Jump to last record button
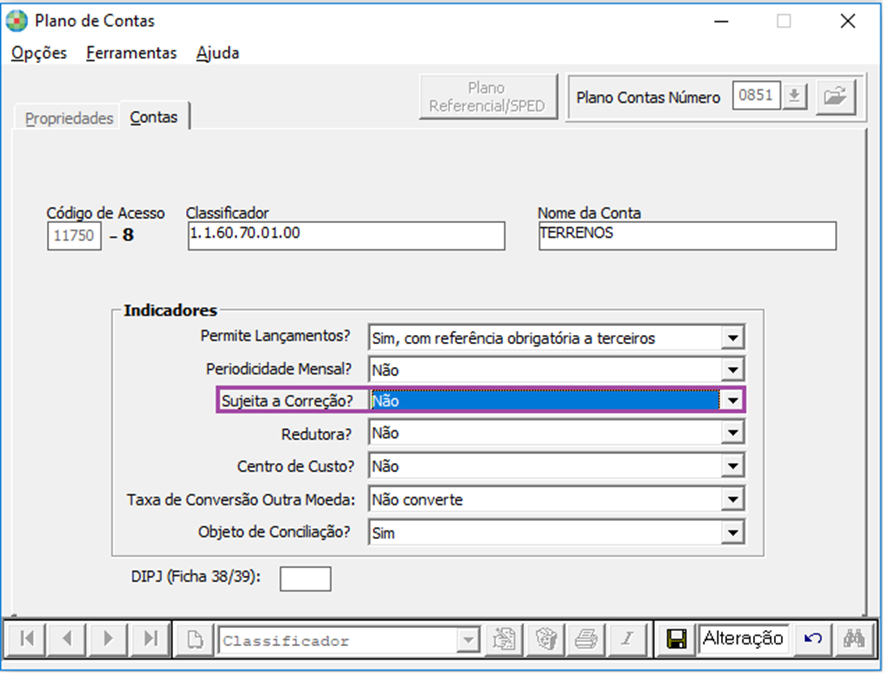 point(150,639)
